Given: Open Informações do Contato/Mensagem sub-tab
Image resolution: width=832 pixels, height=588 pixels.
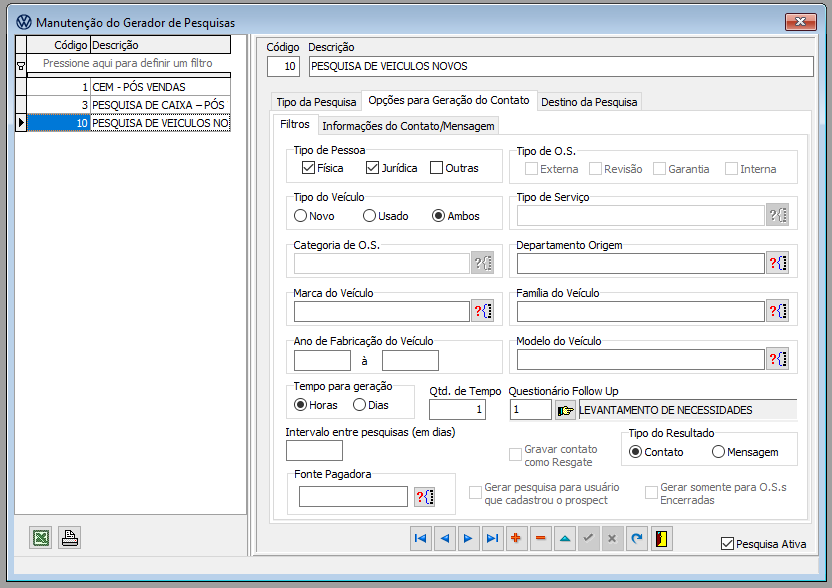Looking at the screenshot, I should click(x=408, y=126).
